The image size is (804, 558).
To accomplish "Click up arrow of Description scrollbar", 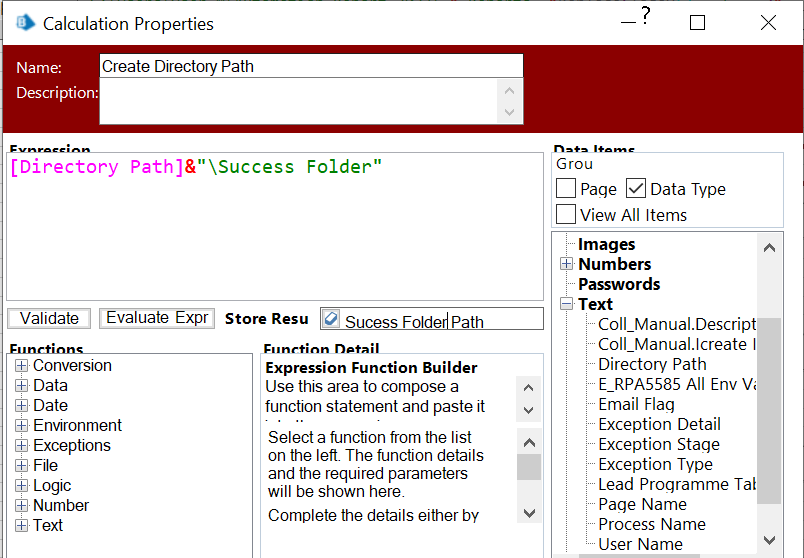I will (510, 91).
